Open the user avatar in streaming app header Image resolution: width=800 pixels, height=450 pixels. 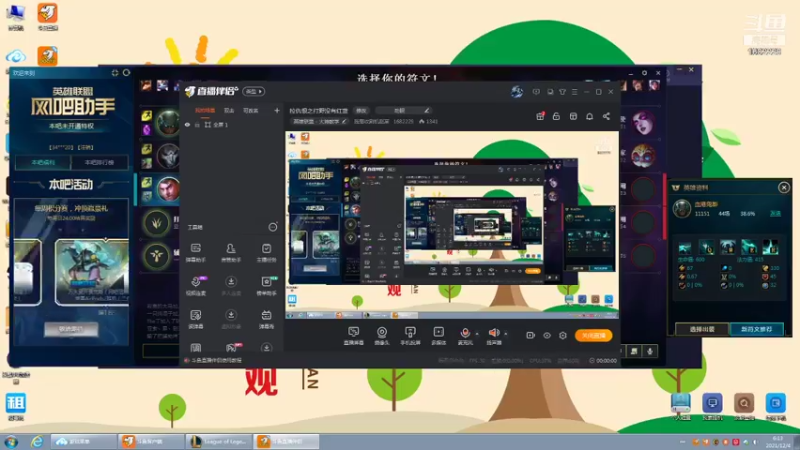[x=517, y=91]
